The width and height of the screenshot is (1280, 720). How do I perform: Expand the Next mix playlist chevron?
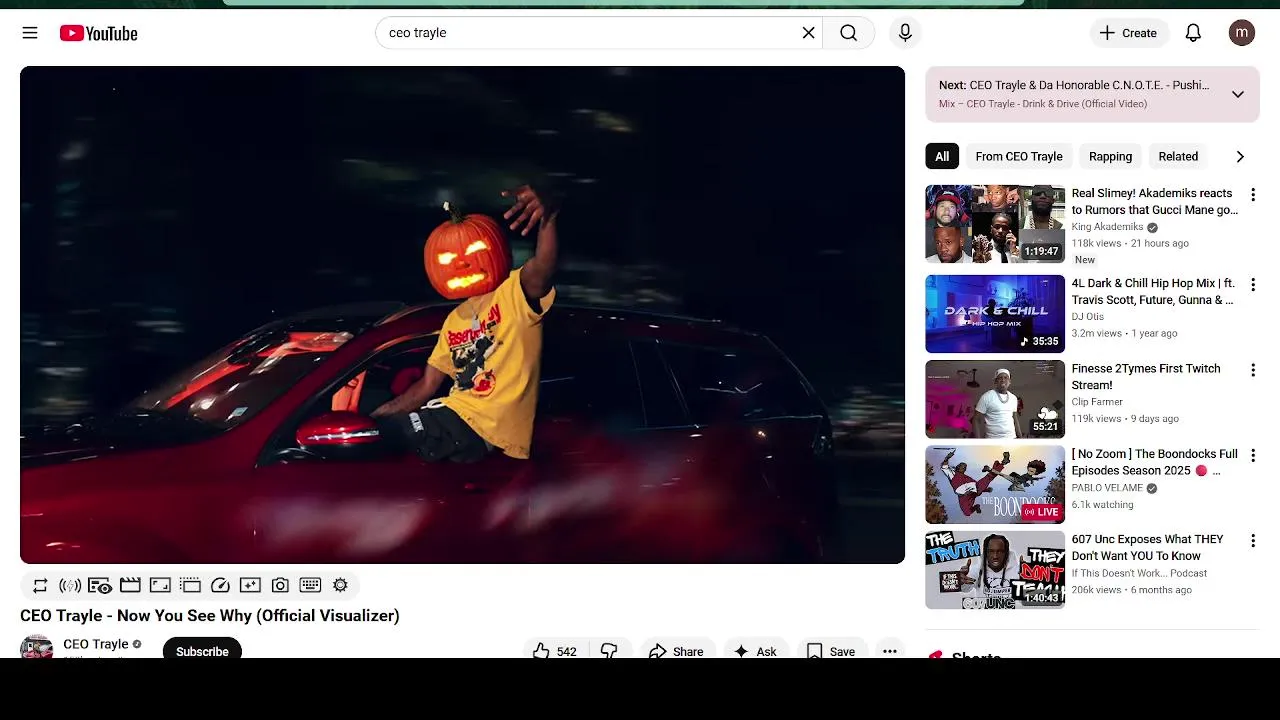click(x=1238, y=94)
